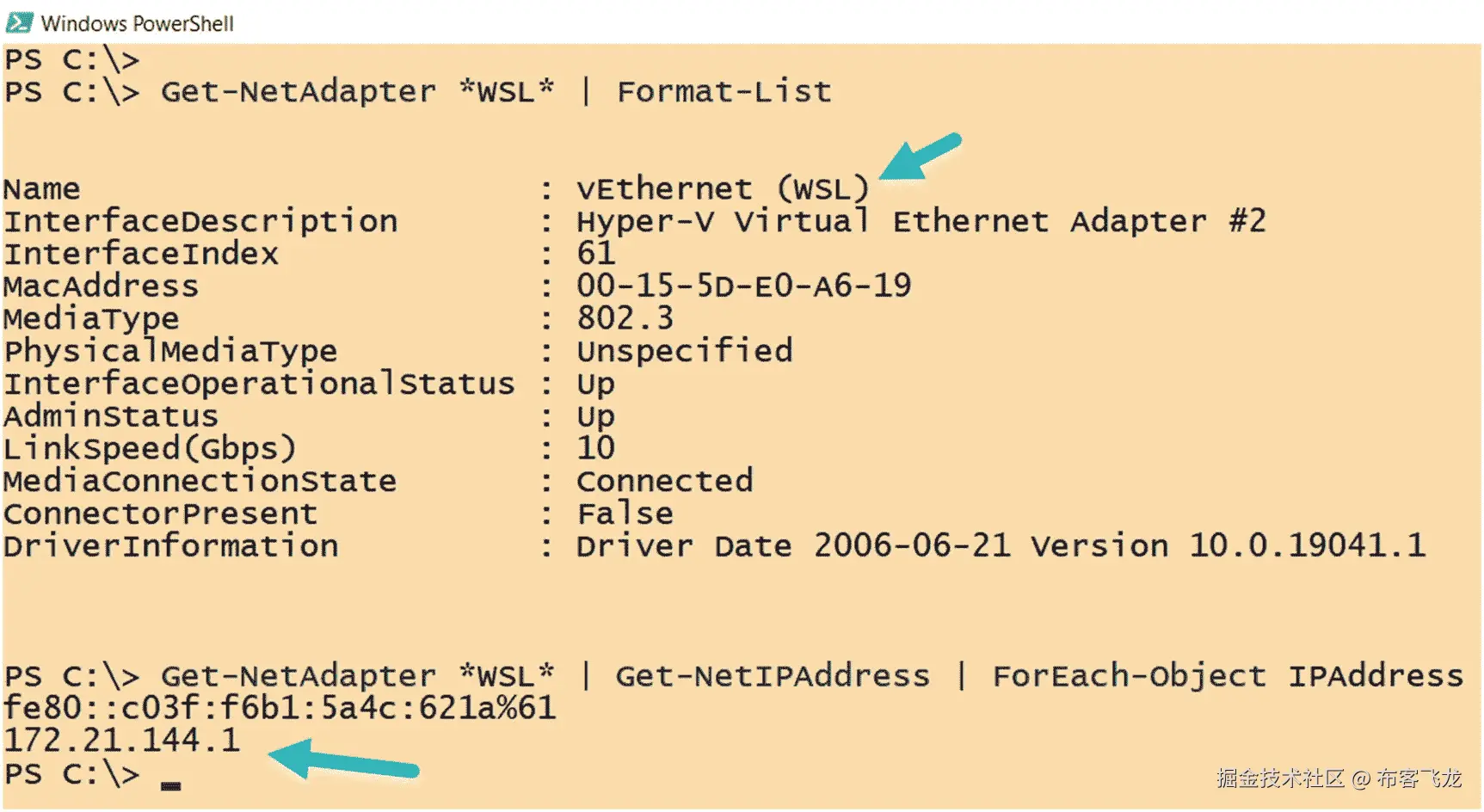Click the MAC address 00-15-5D-E0-A6-19
Screen dimensions: 1484x812
743,286
